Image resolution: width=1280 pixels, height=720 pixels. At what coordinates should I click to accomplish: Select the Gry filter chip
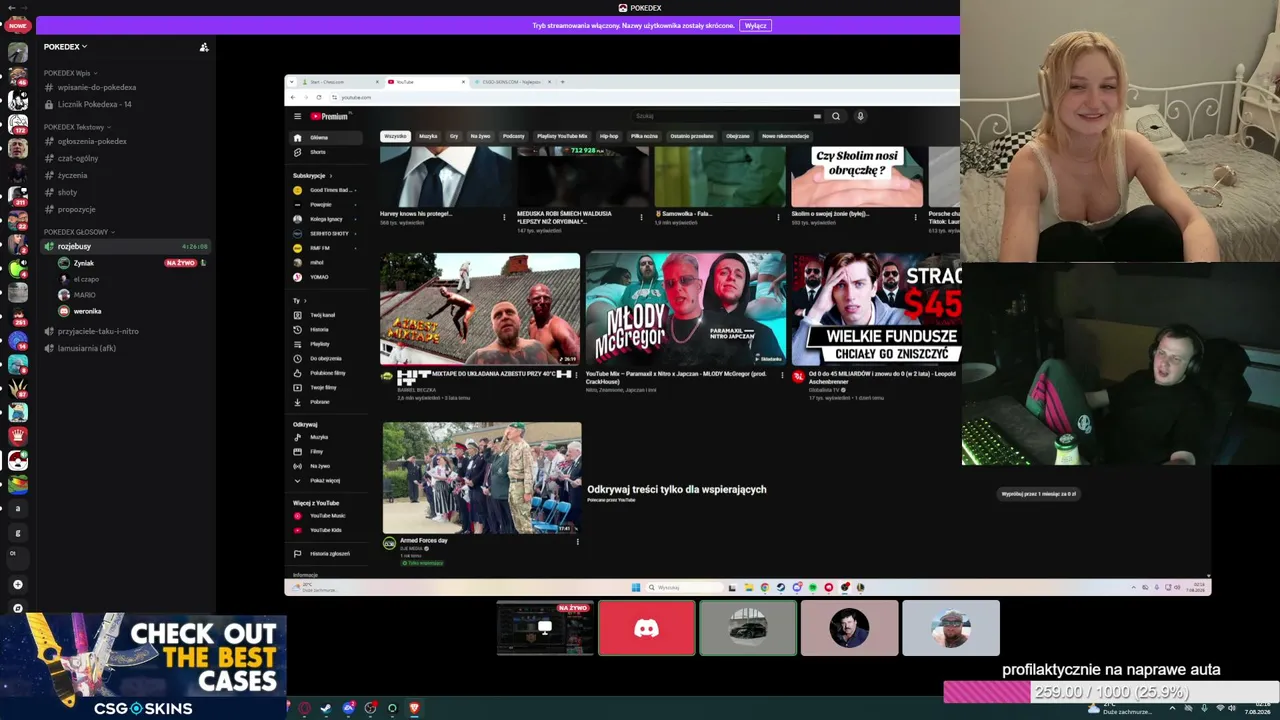(454, 136)
